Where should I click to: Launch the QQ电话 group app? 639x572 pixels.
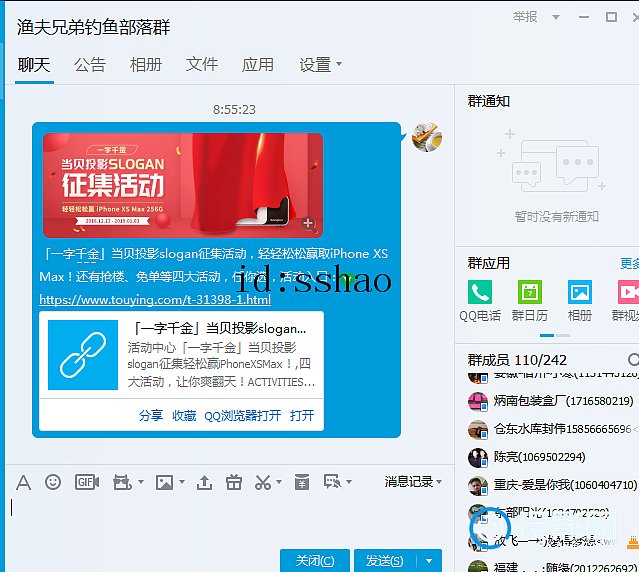click(480, 292)
